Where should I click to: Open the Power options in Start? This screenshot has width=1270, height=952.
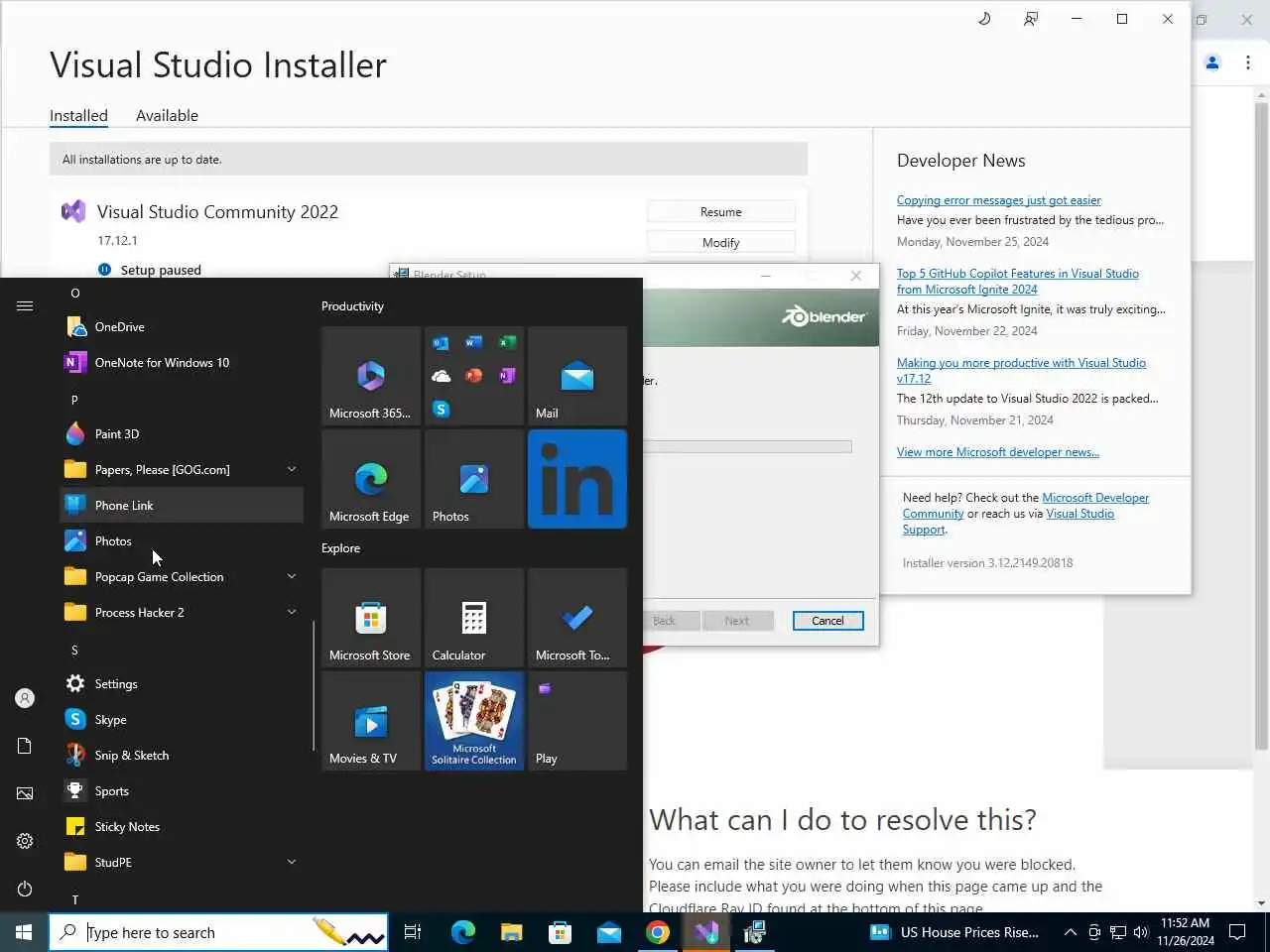25,889
